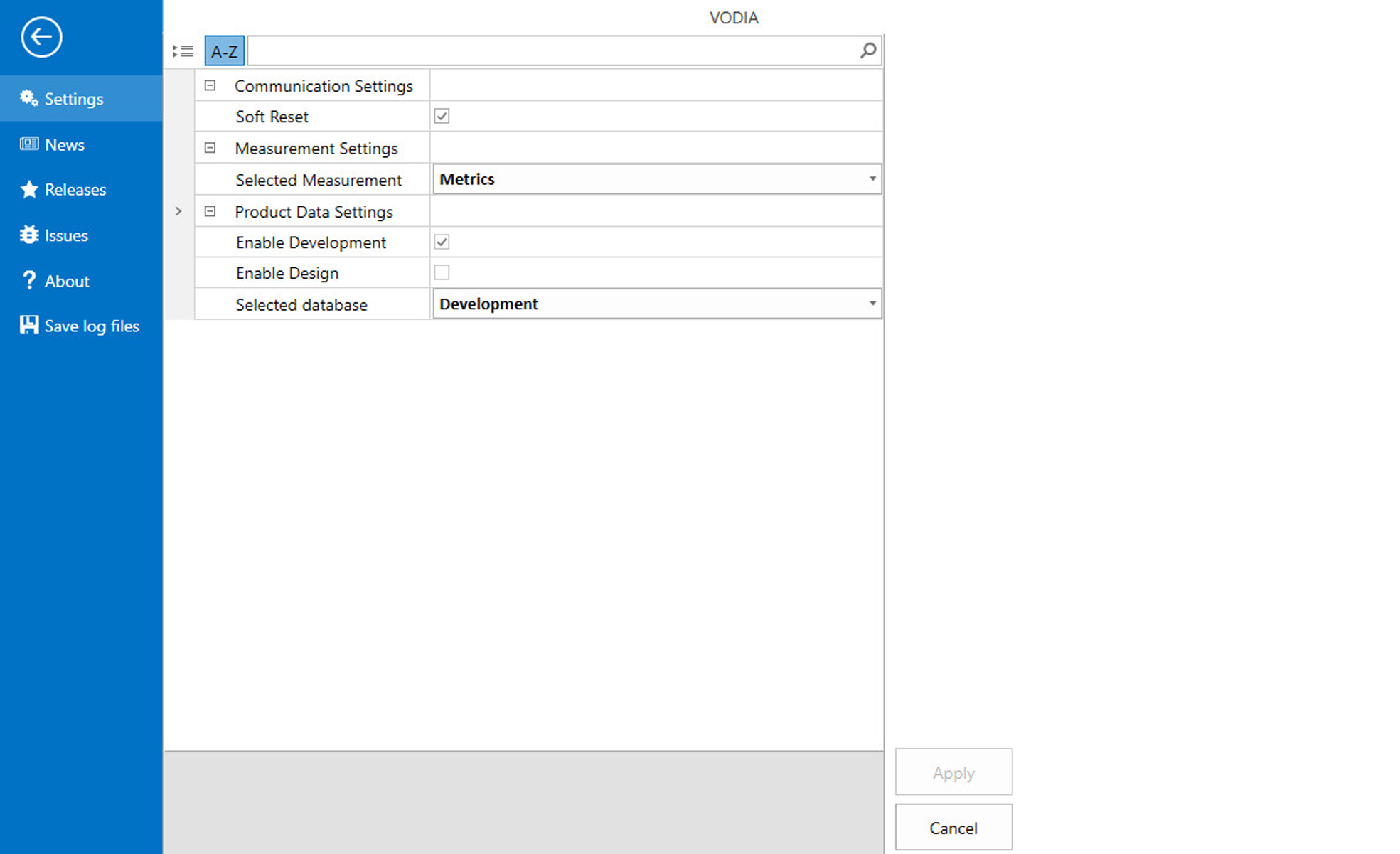Viewport: 1400px width, 854px height.
Task: Toggle A-Z alphabetical sorting
Action: click(224, 51)
